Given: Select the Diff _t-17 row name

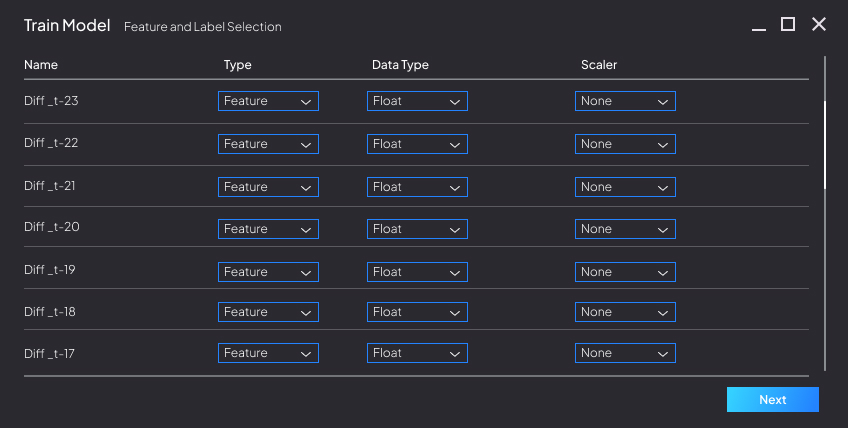Looking at the screenshot, I should pos(49,354).
